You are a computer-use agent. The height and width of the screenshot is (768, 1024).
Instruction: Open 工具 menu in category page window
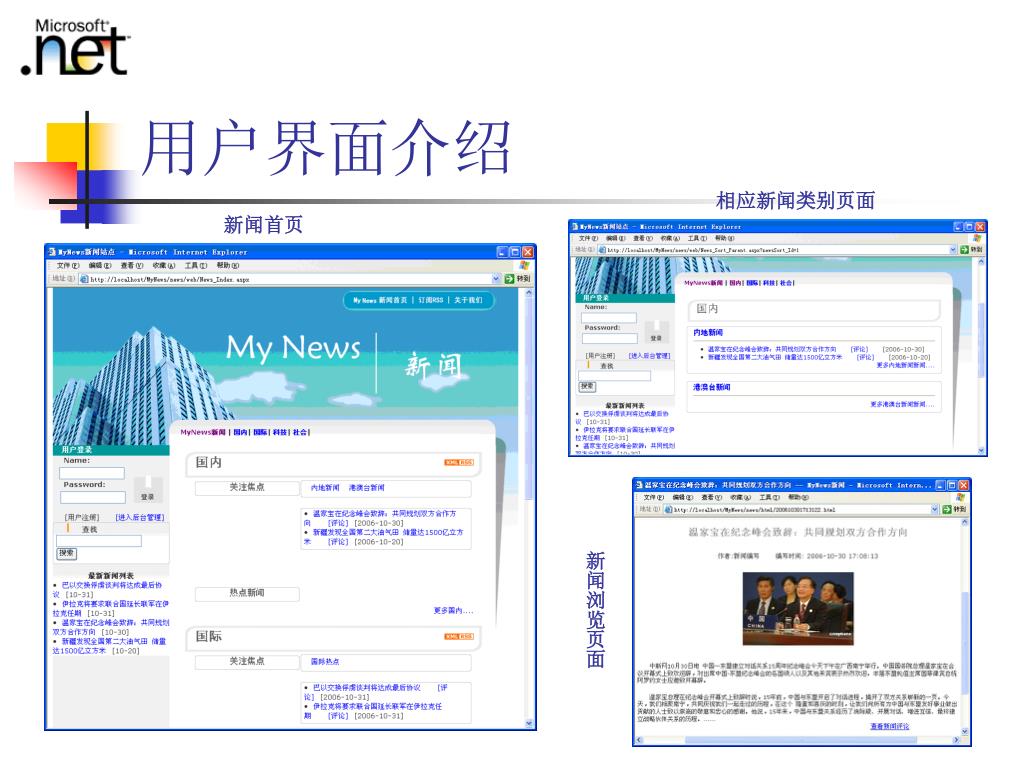pyautogui.click(x=696, y=238)
